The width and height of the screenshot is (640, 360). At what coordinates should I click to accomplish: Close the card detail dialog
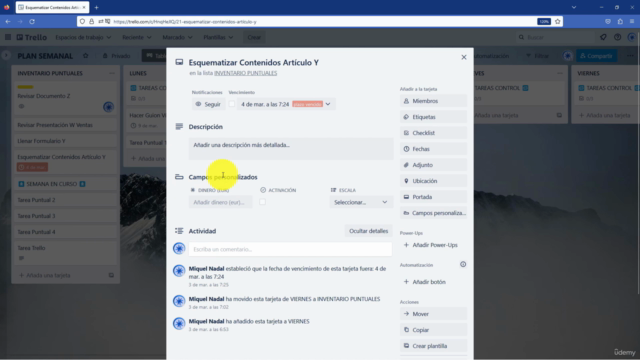click(x=464, y=57)
